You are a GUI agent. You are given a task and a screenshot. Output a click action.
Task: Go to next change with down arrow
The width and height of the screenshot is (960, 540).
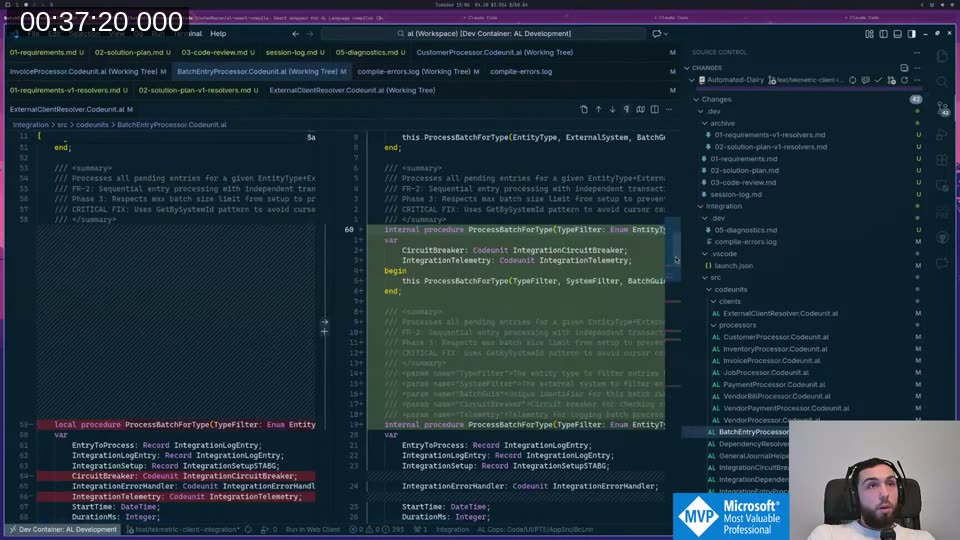(x=612, y=110)
